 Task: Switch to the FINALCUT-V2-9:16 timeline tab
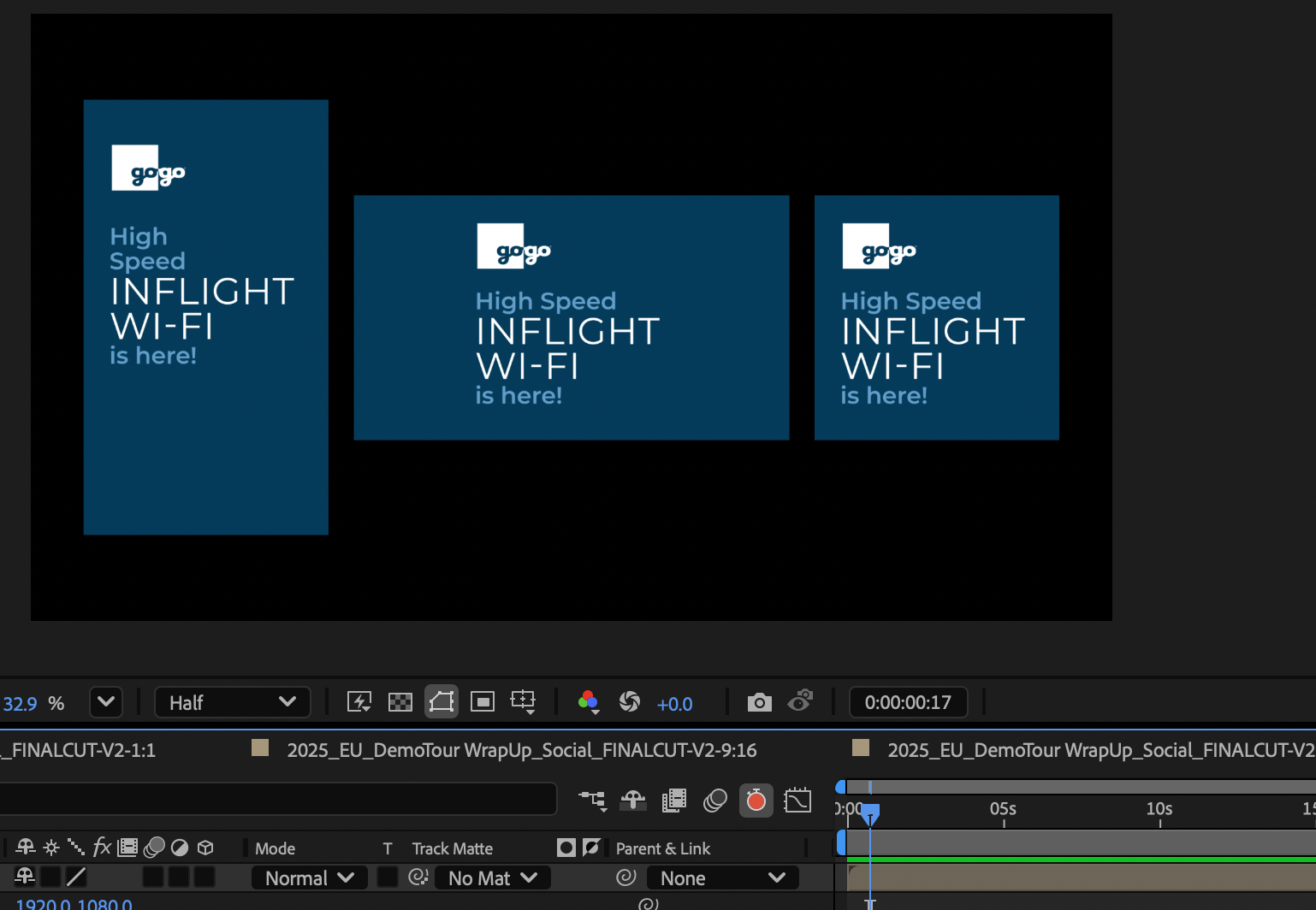pos(522,750)
